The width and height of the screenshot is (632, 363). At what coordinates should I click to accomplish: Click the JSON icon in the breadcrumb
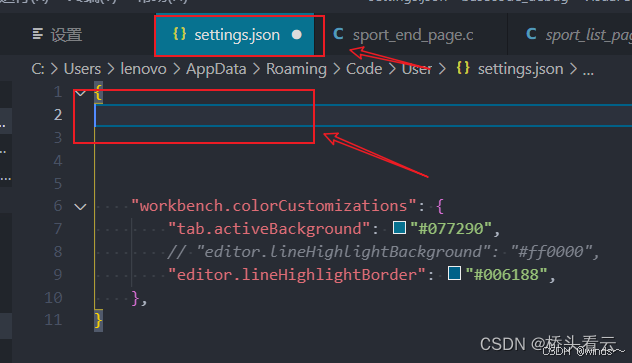coord(463,68)
